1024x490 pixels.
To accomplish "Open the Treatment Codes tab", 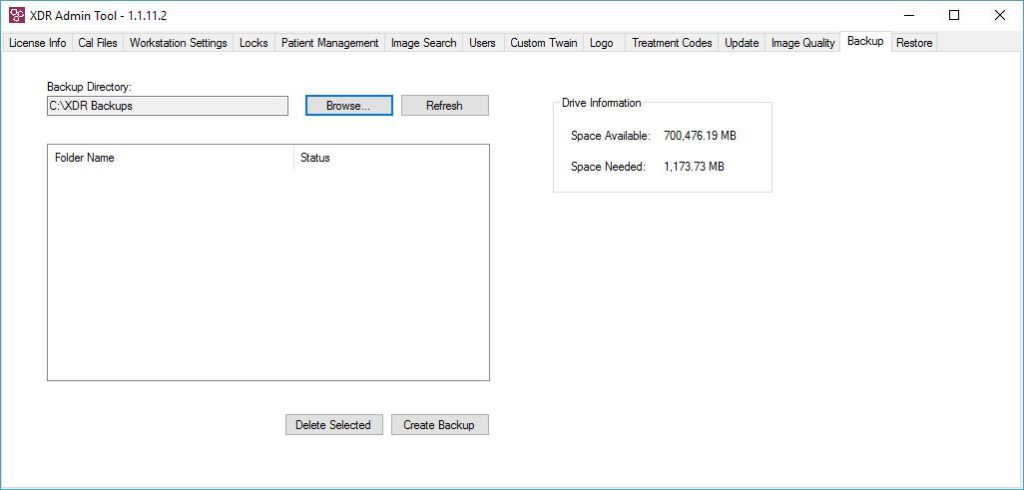I will click(671, 43).
